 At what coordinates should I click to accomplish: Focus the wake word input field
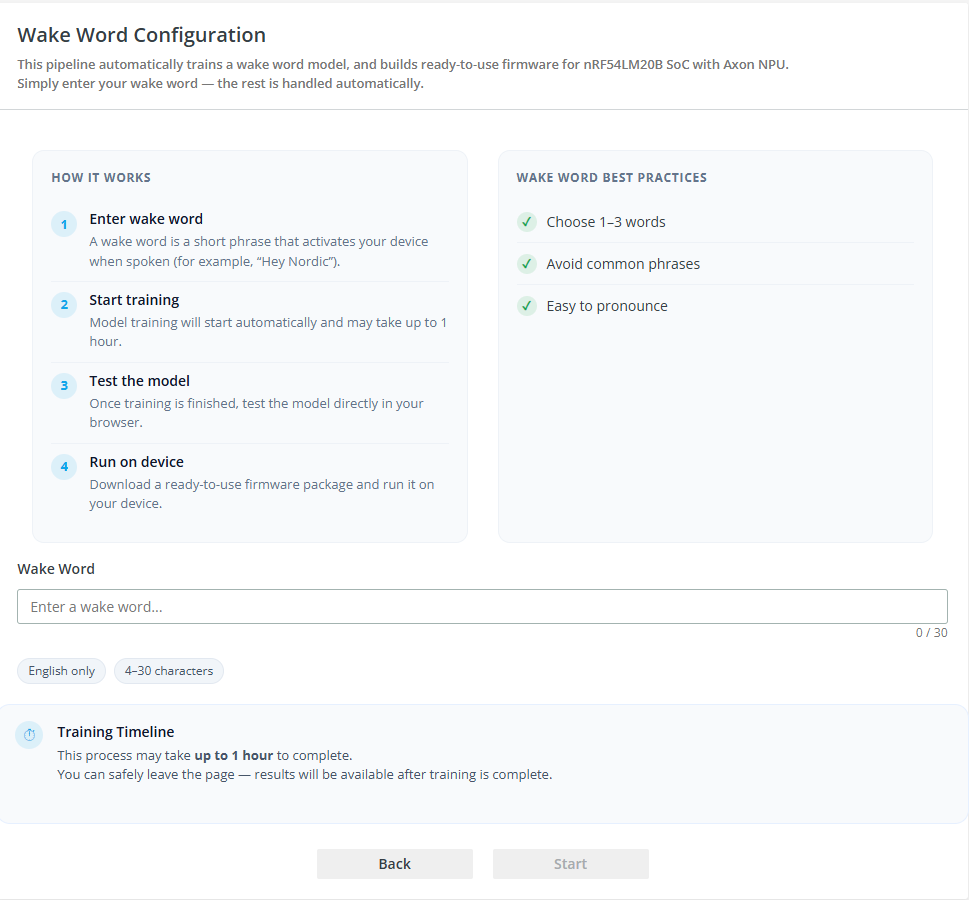[x=482, y=607]
